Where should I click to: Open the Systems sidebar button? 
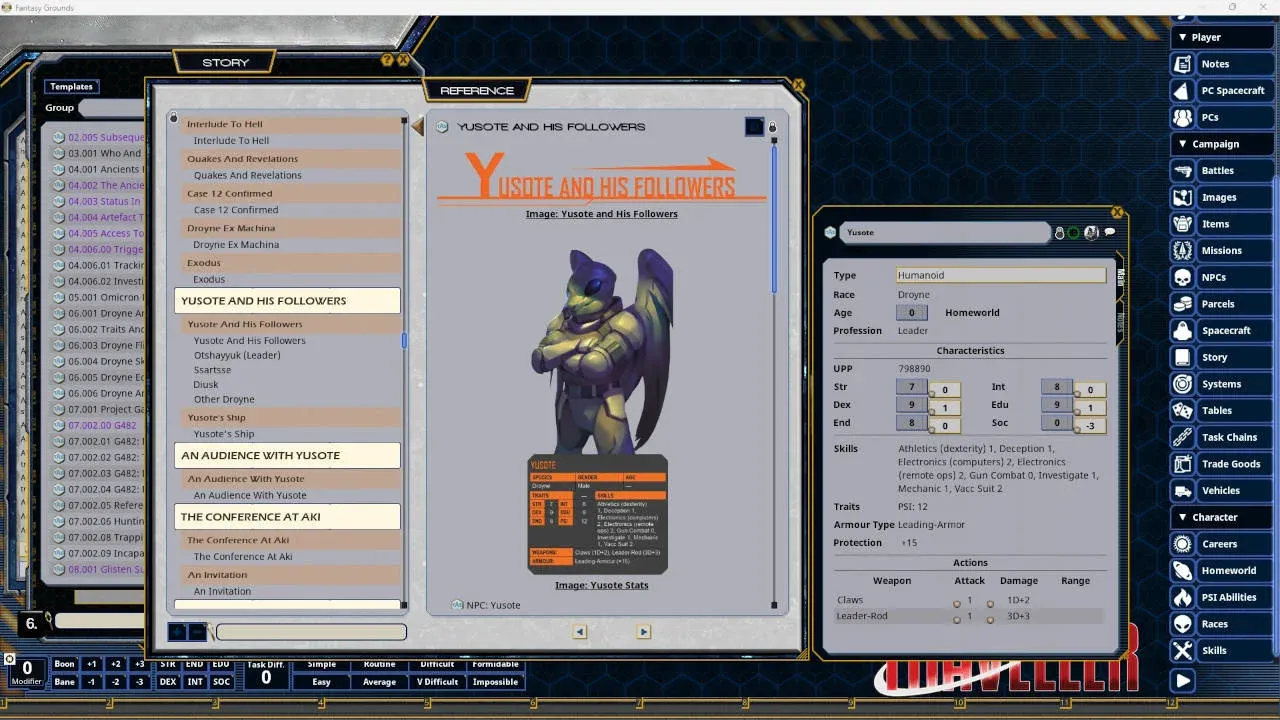(1222, 384)
